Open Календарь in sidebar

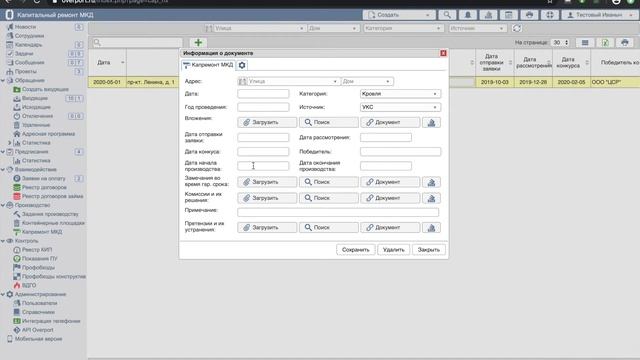point(28,44)
